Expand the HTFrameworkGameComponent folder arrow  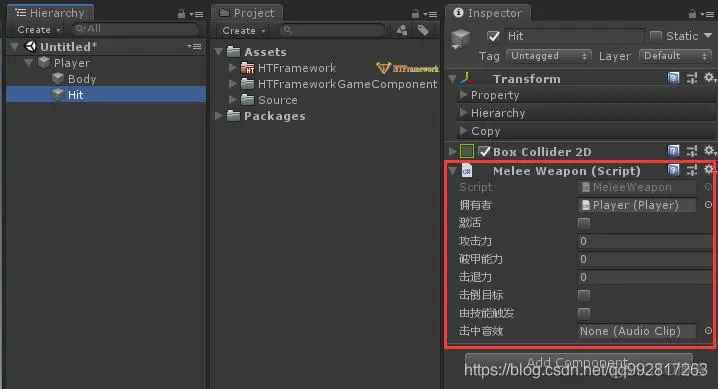[233, 84]
